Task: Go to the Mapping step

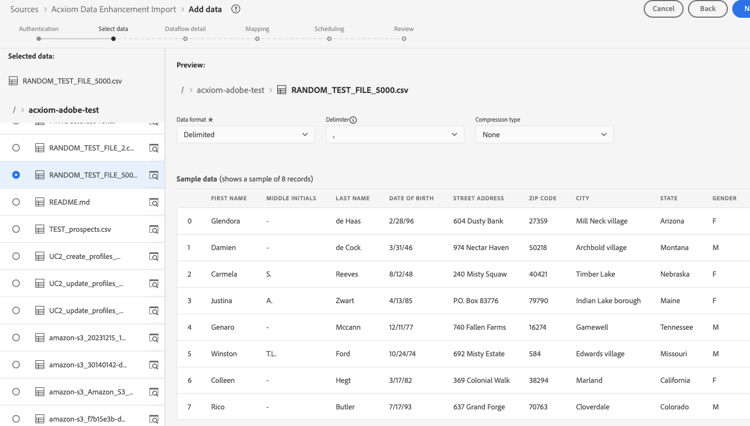Action: 257,39
